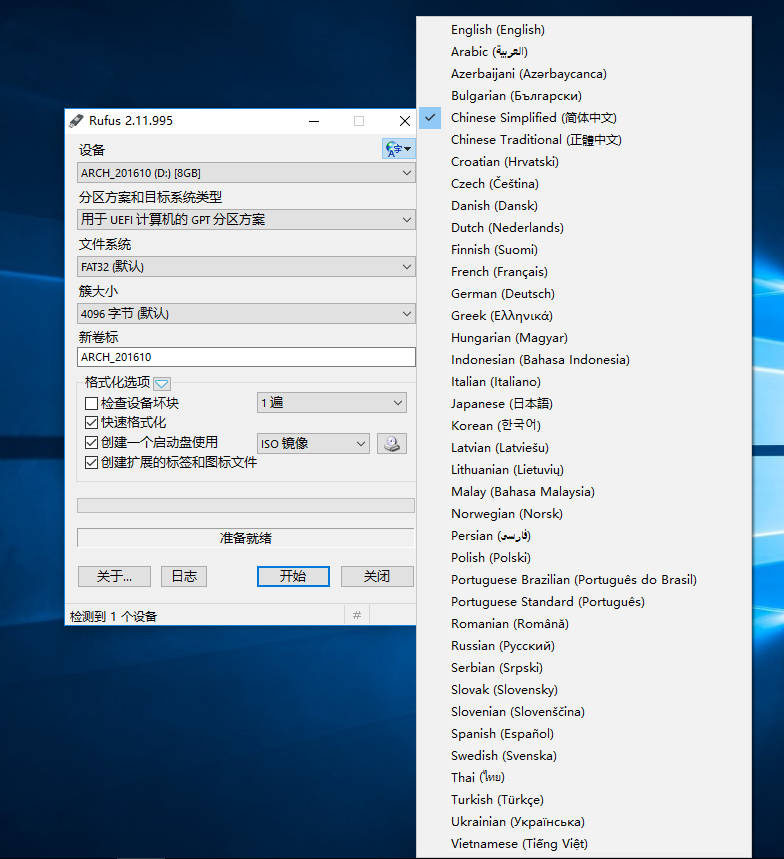Screen dimensions: 784x859
Task: Select Portuguese Brazilian language
Action: 584,580
